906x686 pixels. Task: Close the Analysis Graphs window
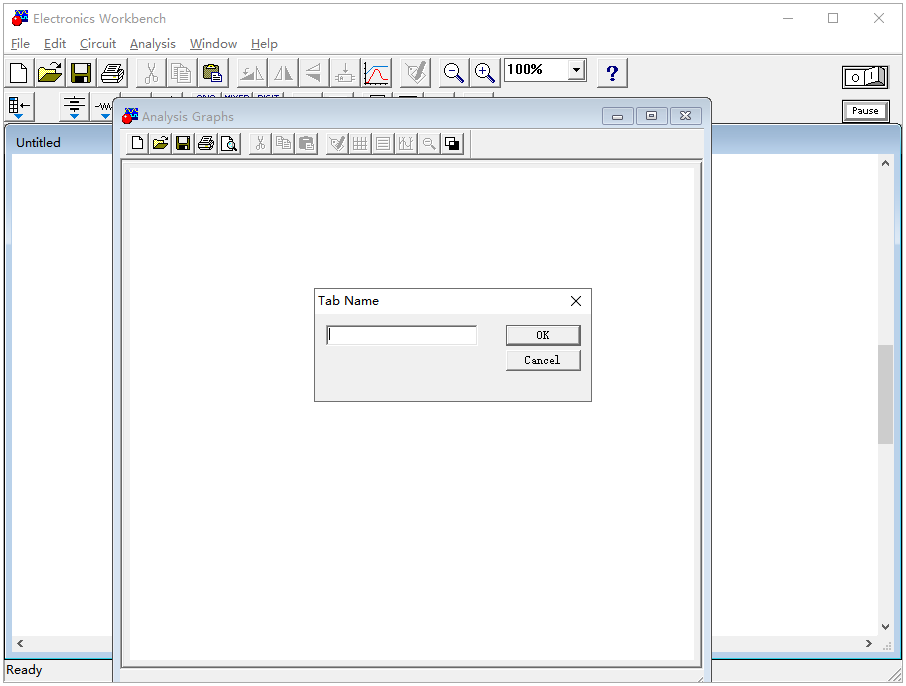tap(685, 116)
